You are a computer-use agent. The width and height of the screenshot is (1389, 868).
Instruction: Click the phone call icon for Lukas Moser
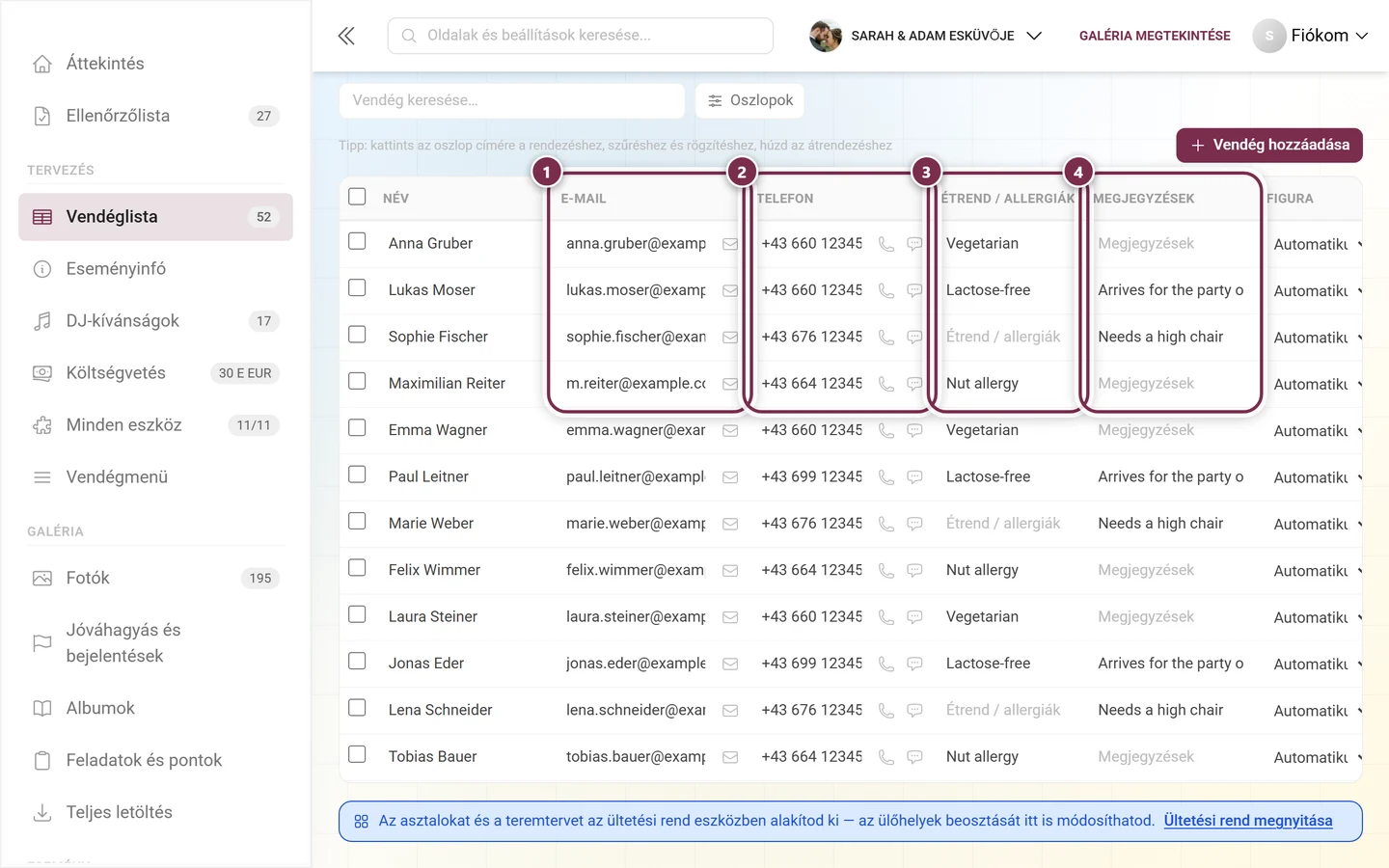point(885,290)
